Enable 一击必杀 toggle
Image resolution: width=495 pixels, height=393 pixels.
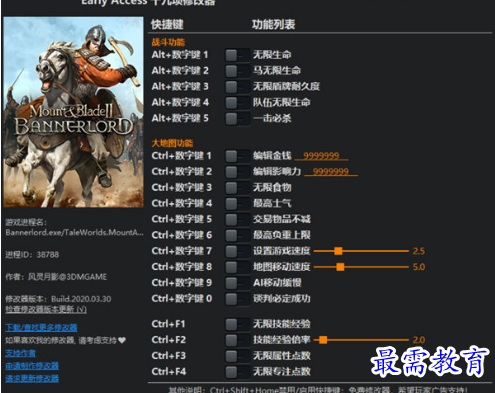(x=237, y=118)
